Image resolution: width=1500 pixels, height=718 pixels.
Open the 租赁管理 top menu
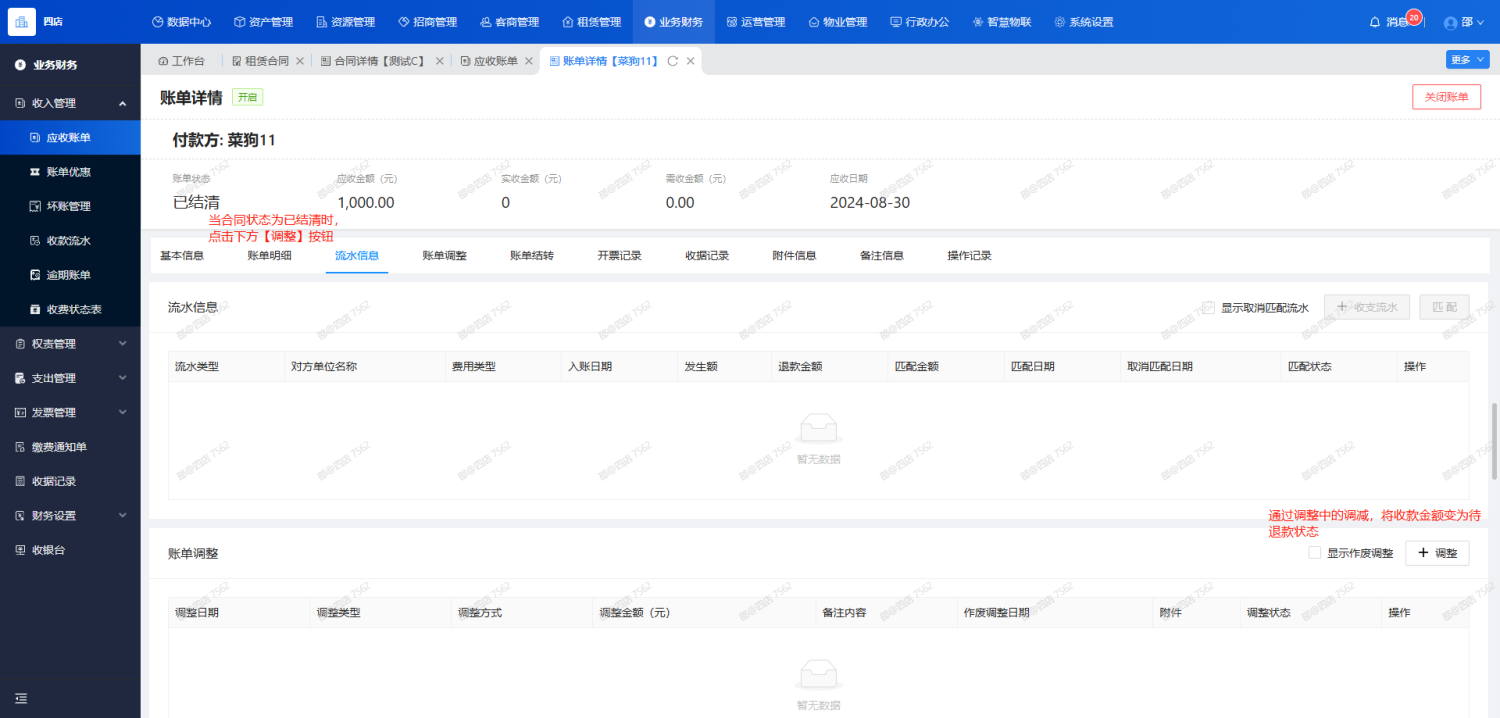point(591,22)
